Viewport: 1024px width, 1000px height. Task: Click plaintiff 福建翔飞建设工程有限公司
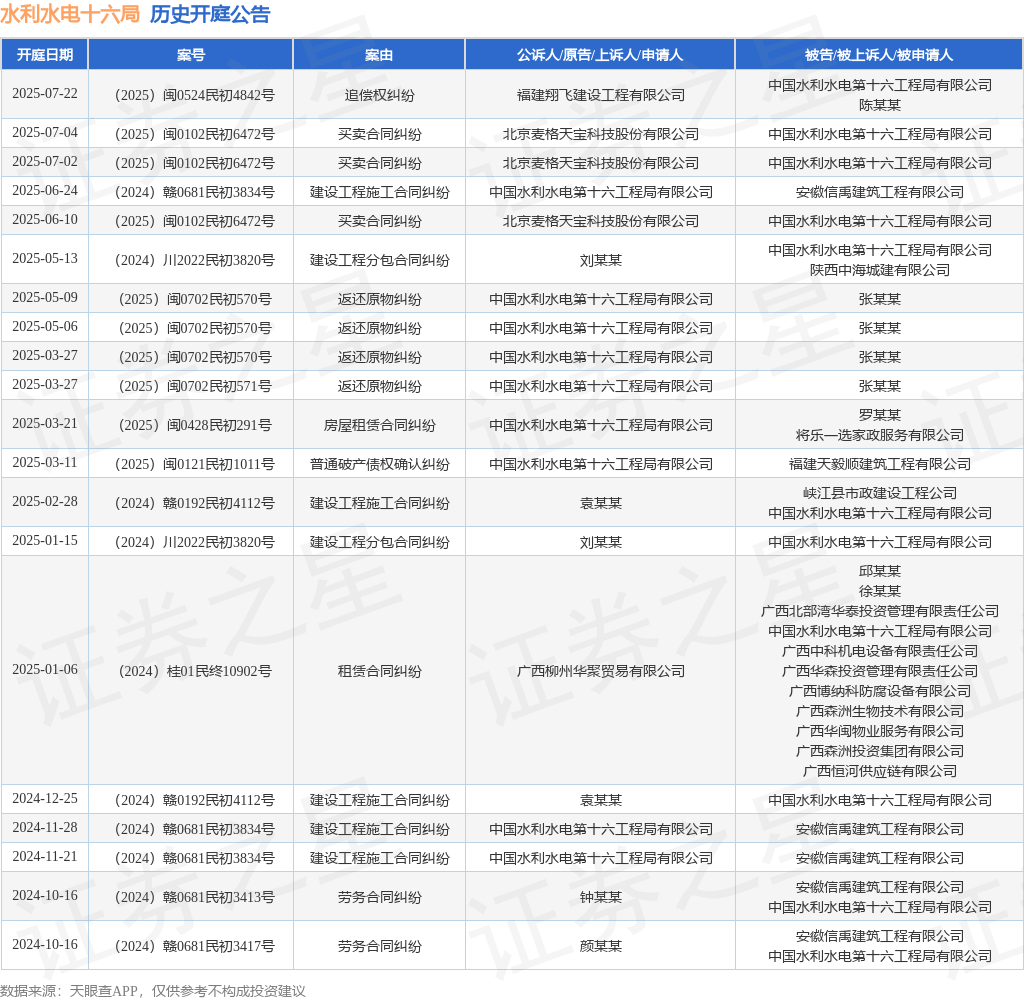(601, 95)
